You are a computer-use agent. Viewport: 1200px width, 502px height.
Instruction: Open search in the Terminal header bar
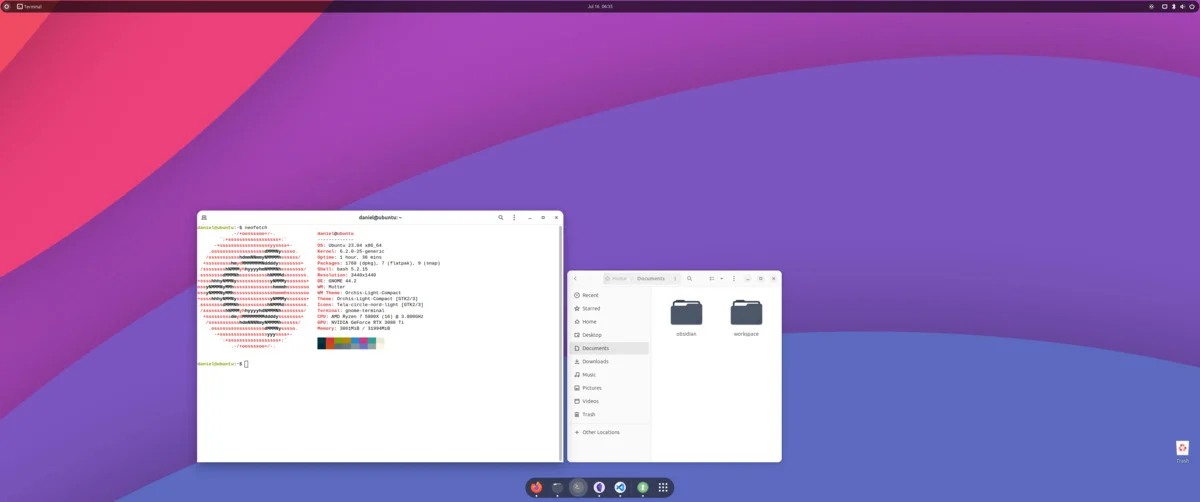[x=501, y=217]
